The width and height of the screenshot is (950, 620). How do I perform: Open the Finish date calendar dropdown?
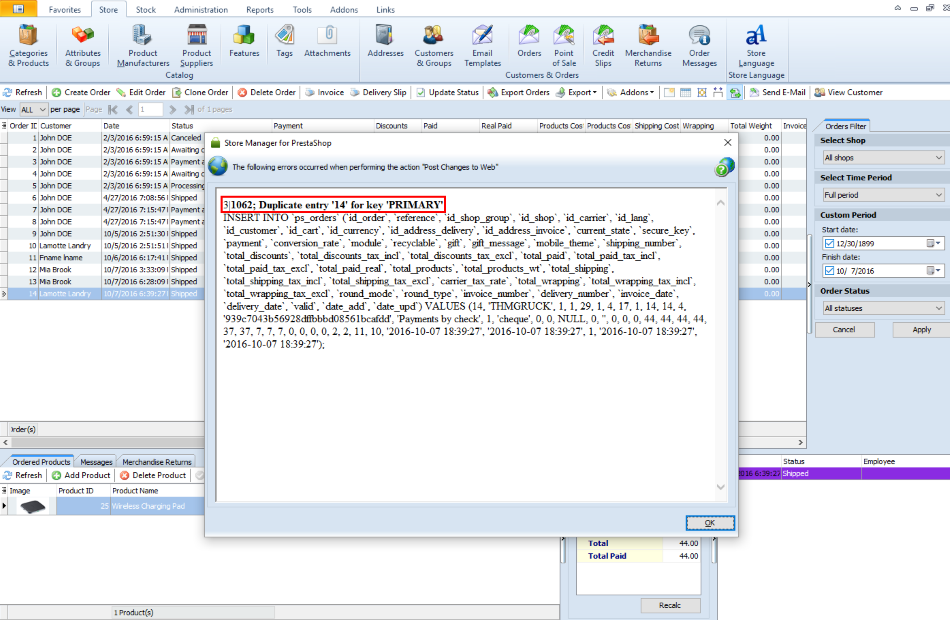[934, 271]
